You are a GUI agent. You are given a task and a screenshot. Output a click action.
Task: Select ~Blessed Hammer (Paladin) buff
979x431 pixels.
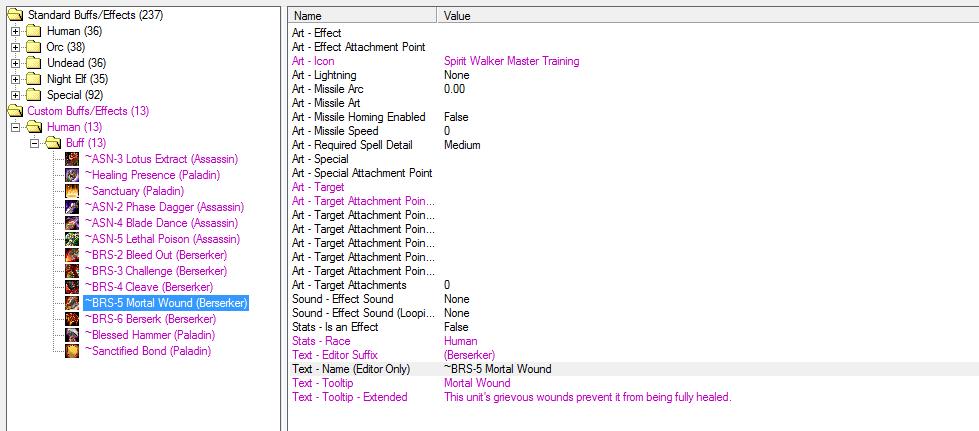[149, 335]
